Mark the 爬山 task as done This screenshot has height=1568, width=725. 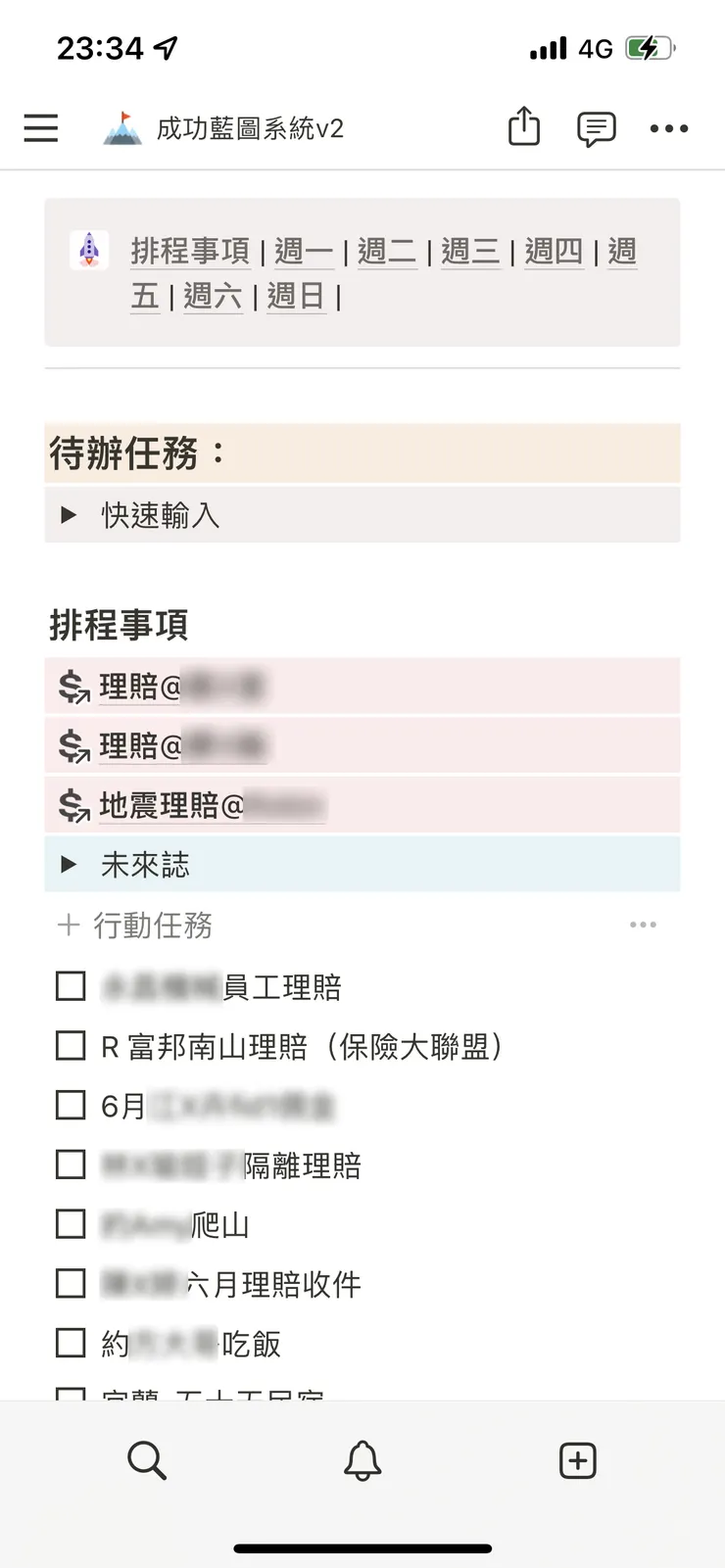[x=71, y=1224]
